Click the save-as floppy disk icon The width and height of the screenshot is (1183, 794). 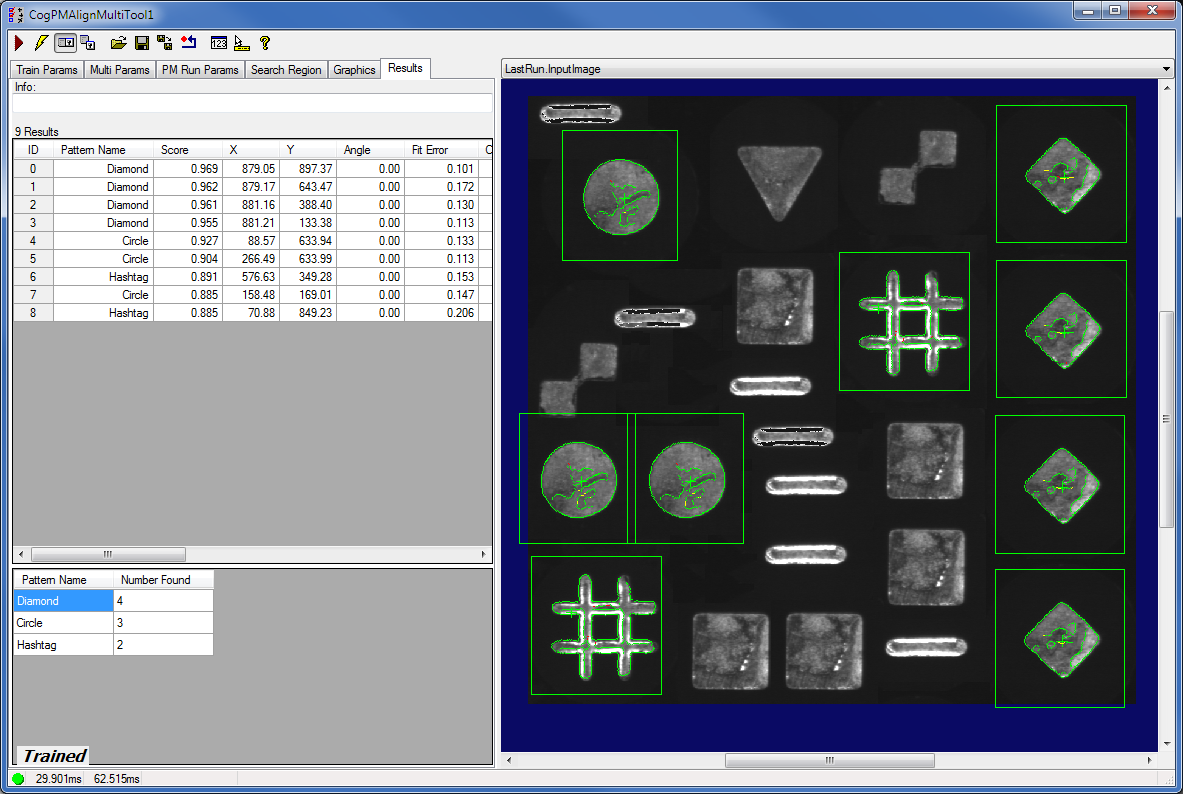click(164, 43)
